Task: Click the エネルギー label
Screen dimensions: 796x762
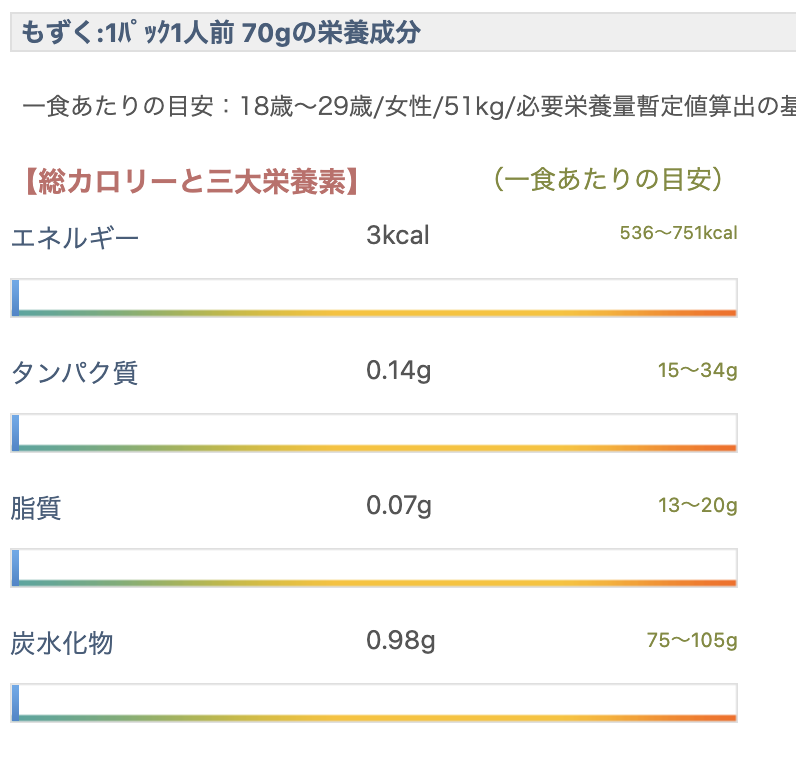Action: (x=75, y=238)
